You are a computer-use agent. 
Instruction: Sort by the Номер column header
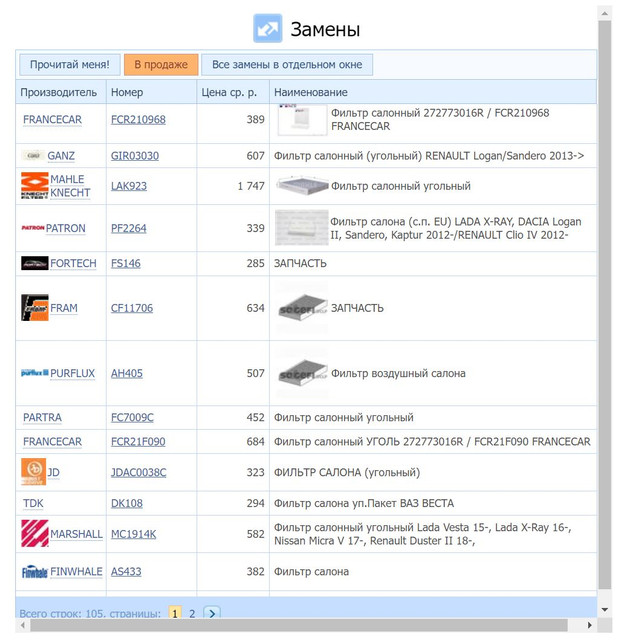pos(151,92)
